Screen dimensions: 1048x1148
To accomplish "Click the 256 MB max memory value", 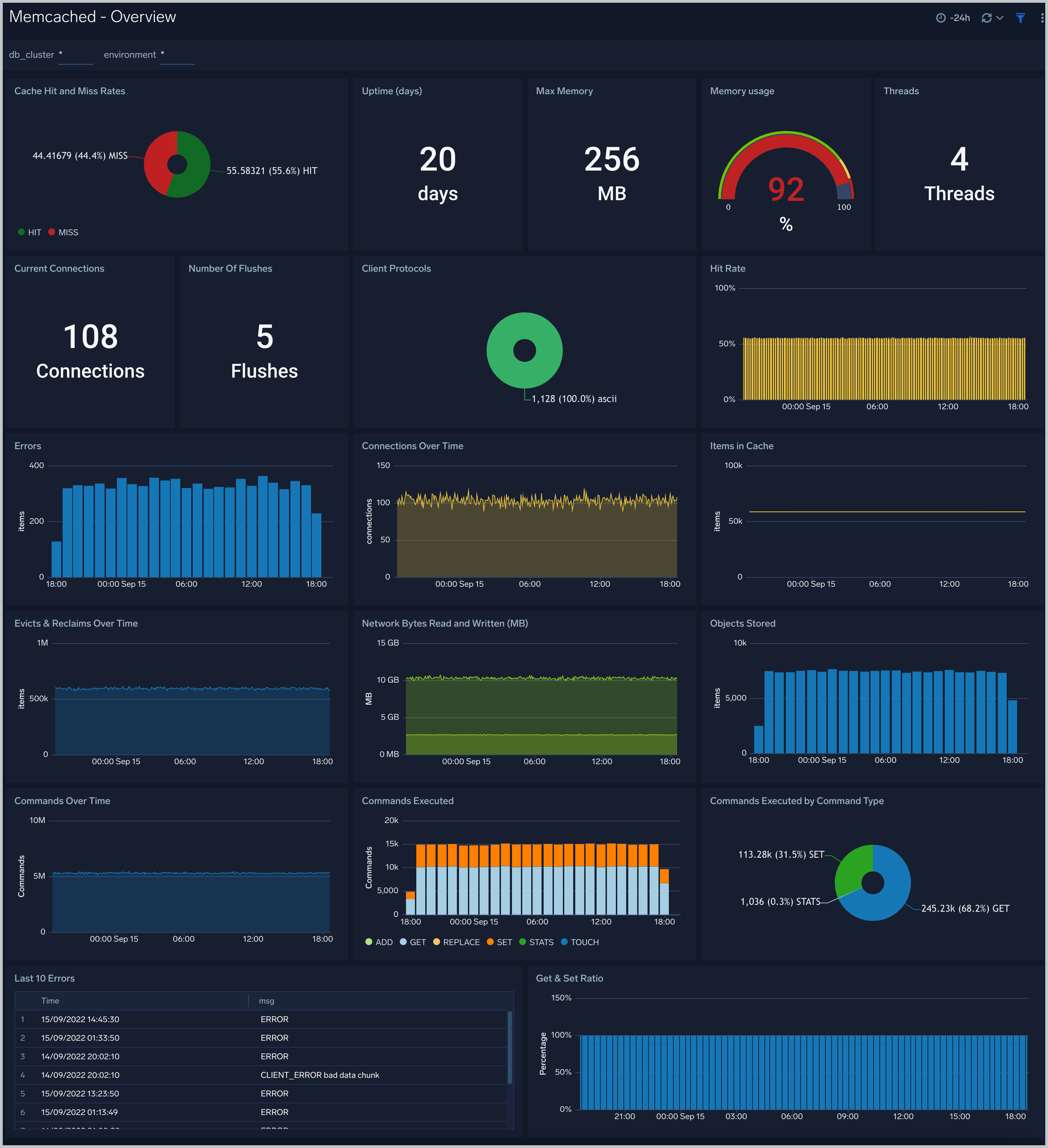I will pos(612,174).
